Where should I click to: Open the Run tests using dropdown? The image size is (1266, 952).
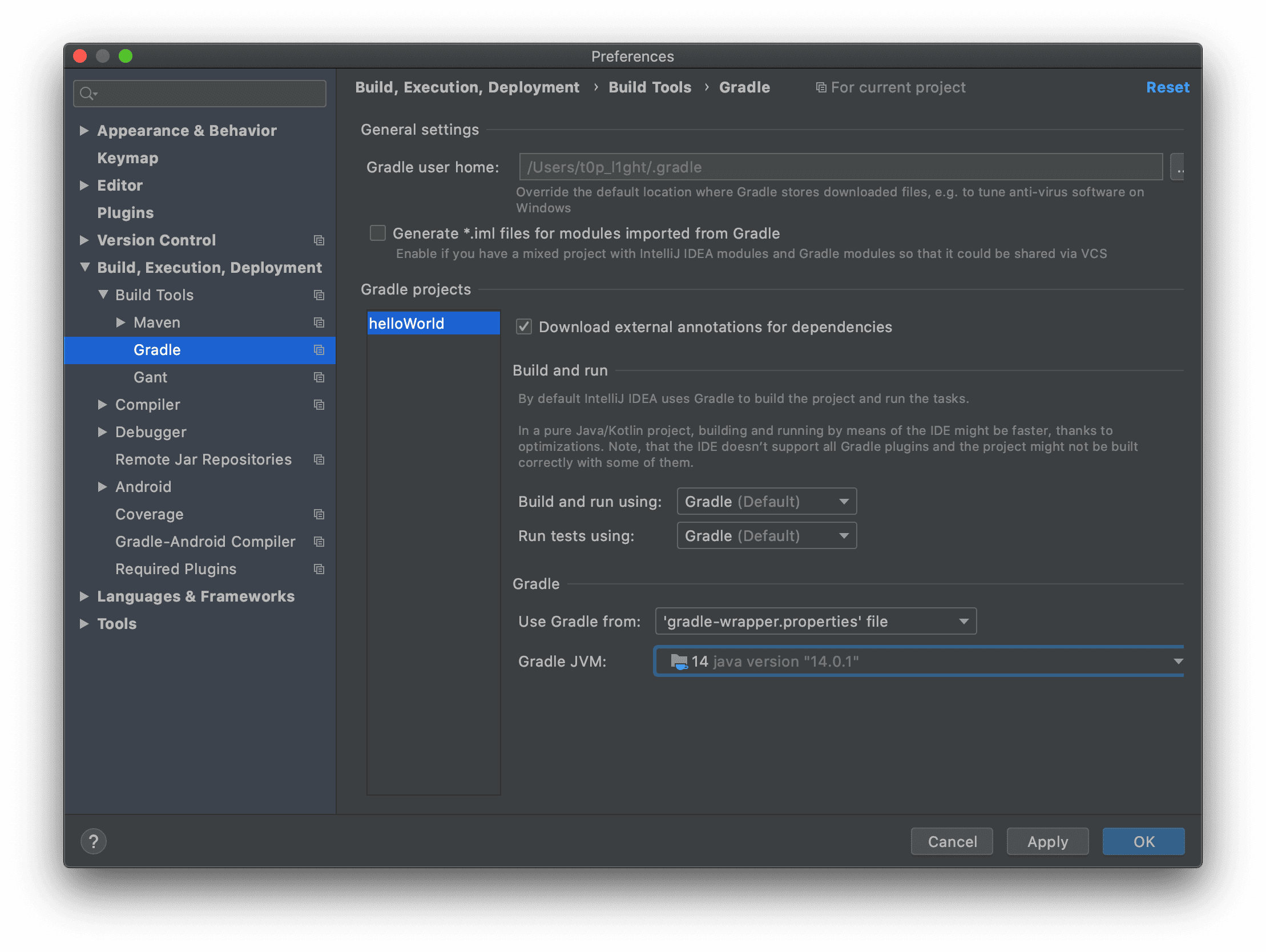tap(766, 536)
